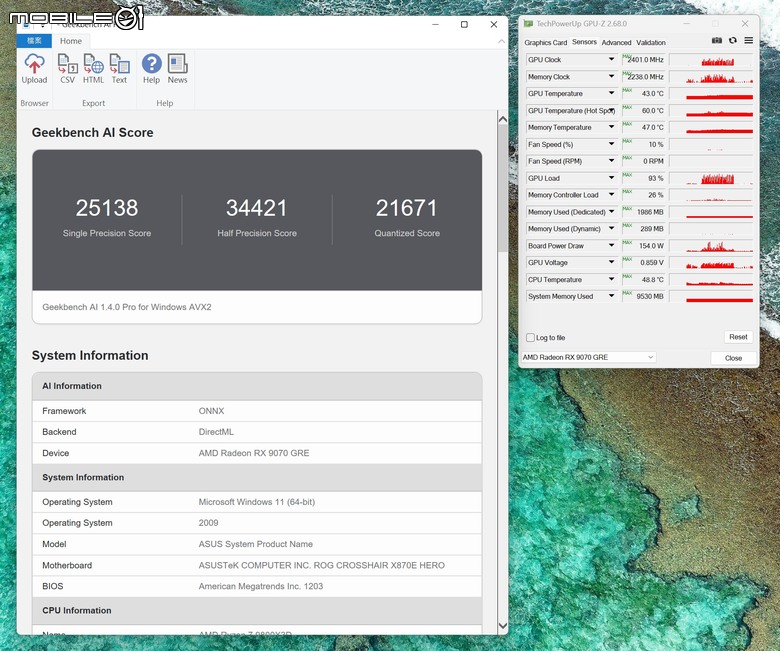
Task: Open CPU Temperature sensor dropdown
Action: pos(611,279)
